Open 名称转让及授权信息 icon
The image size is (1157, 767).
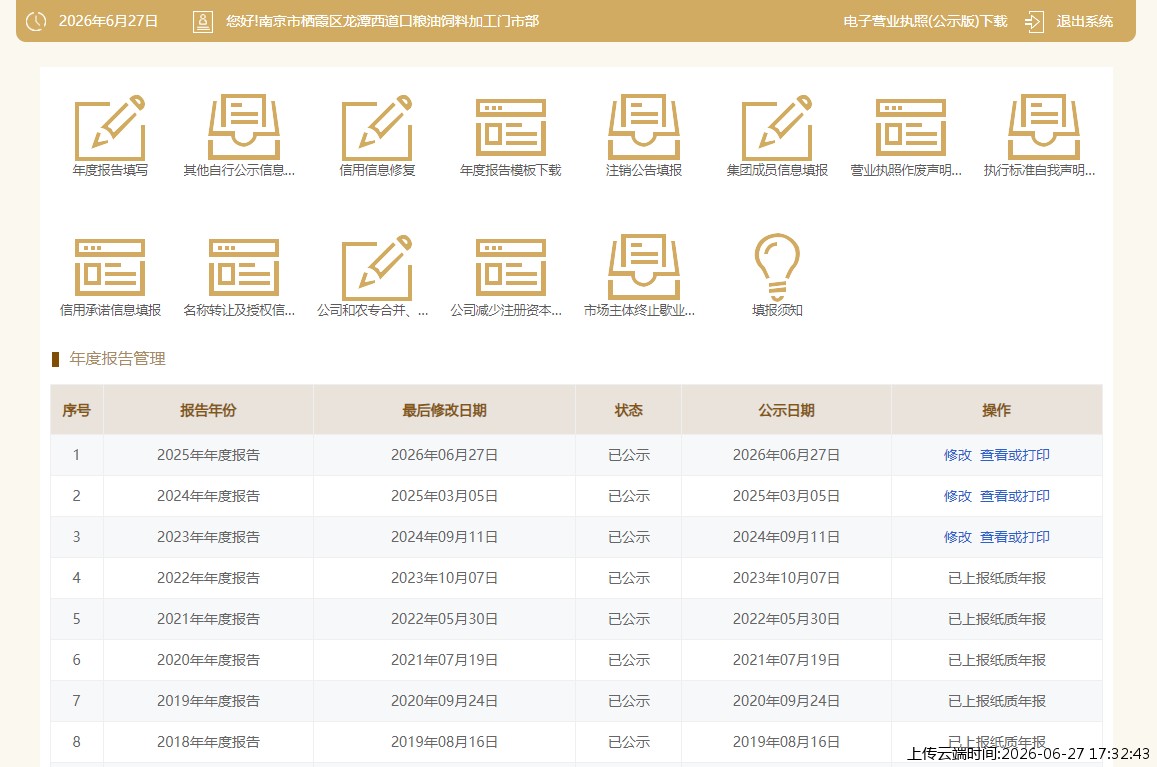tap(244, 267)
